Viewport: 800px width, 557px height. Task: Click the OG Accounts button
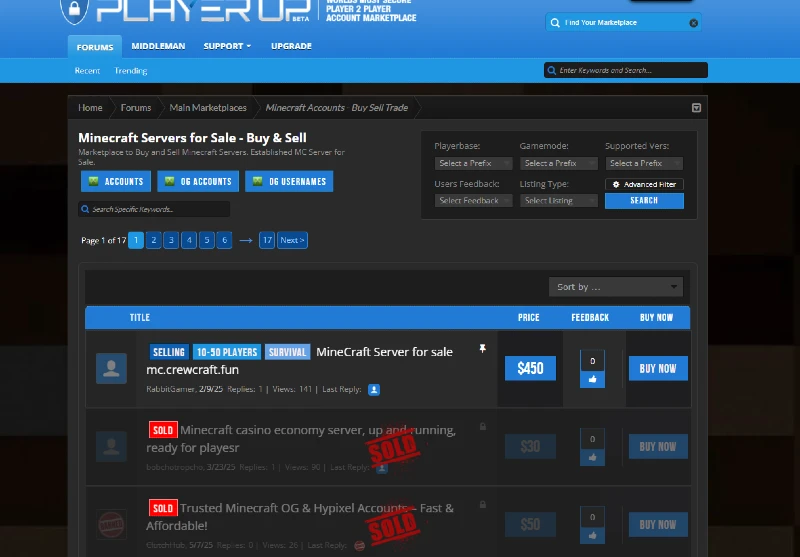pos(198,182)
